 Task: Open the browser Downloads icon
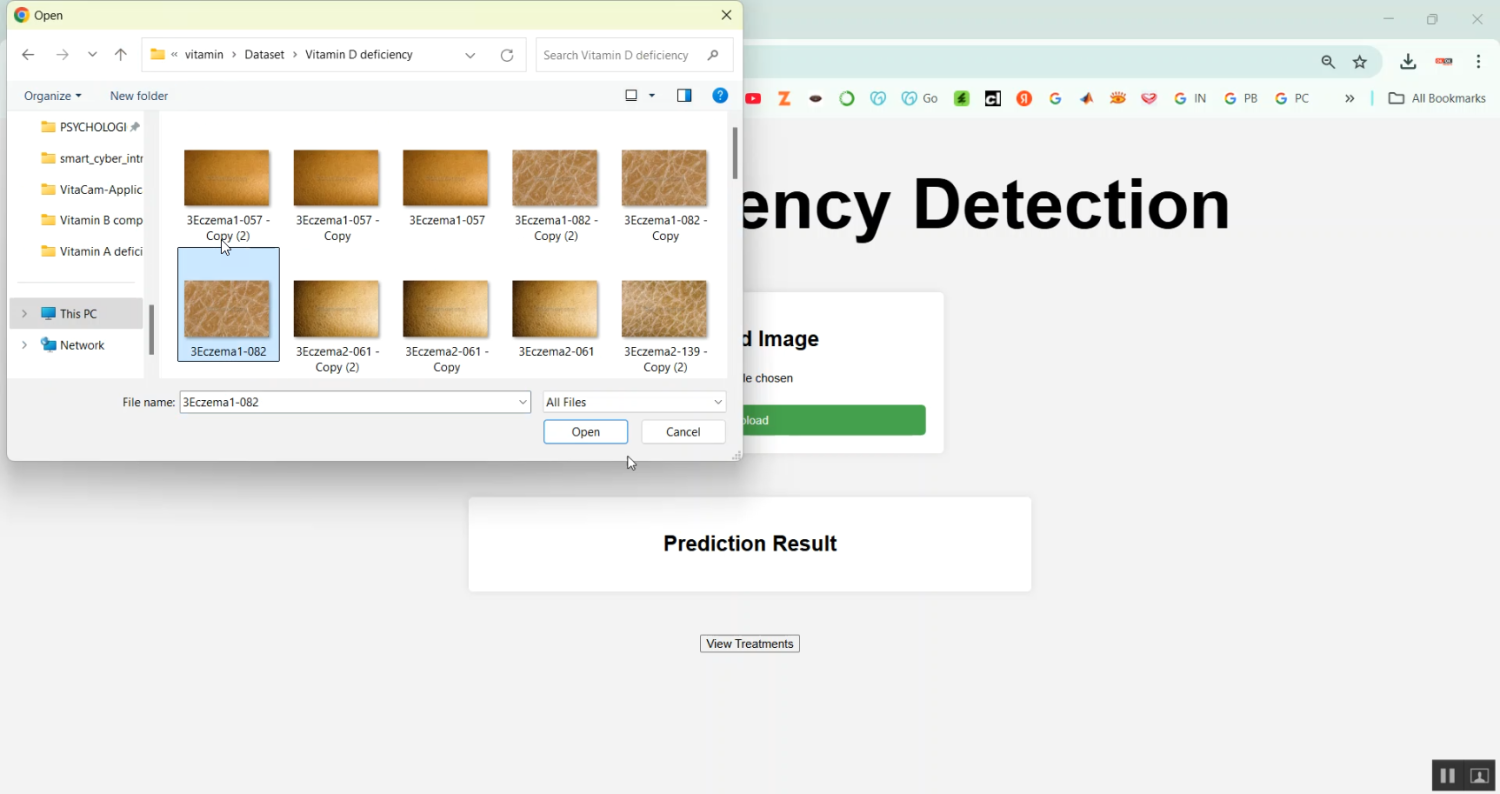pos(1408,62)
